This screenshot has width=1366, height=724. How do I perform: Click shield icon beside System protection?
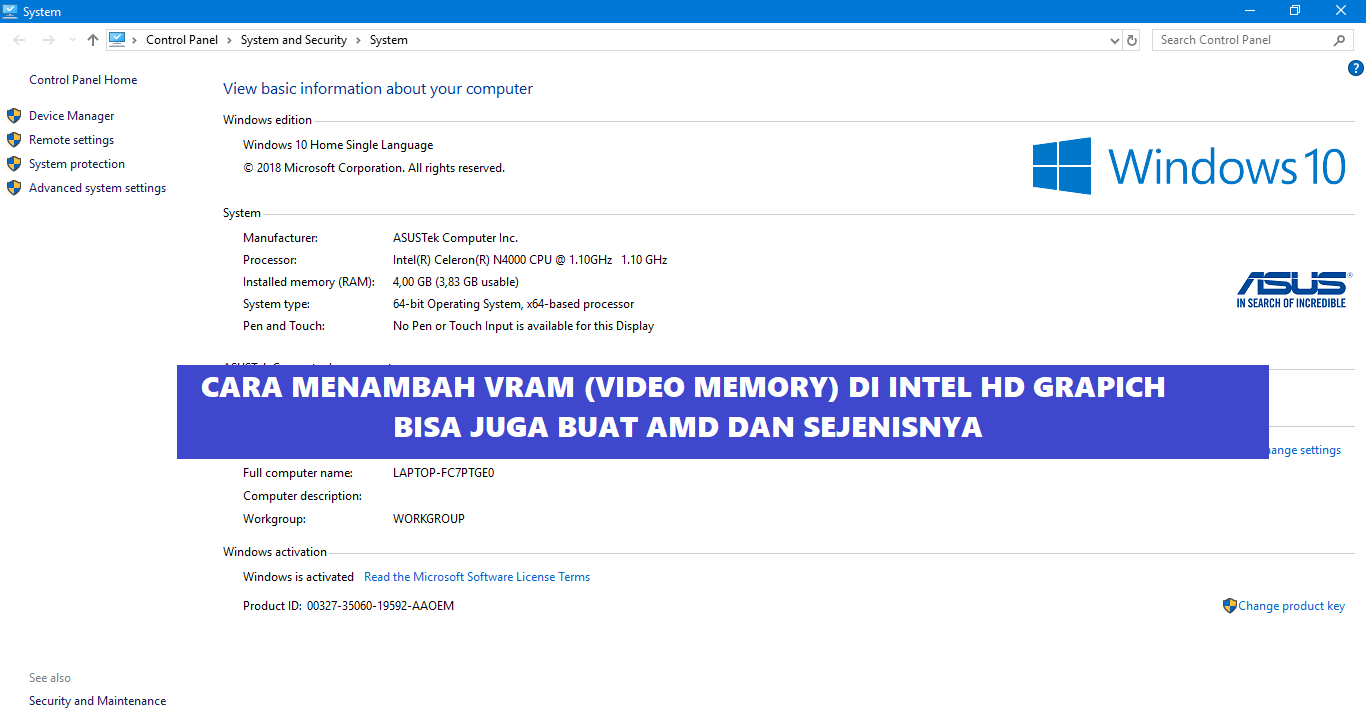[14, 164]
